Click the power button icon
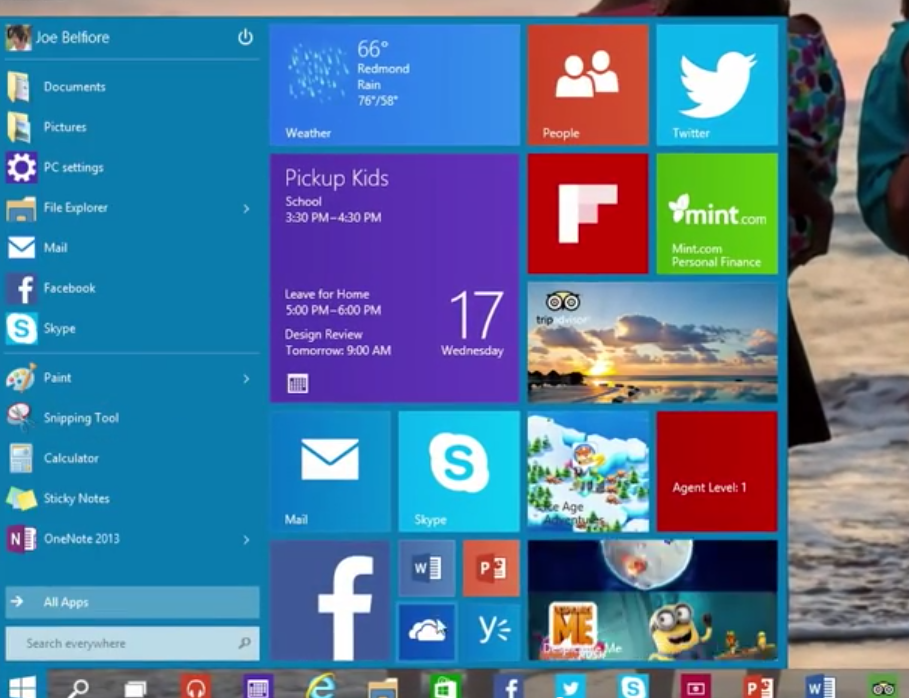This screenshot has width=909, height=698. [245, 38]
